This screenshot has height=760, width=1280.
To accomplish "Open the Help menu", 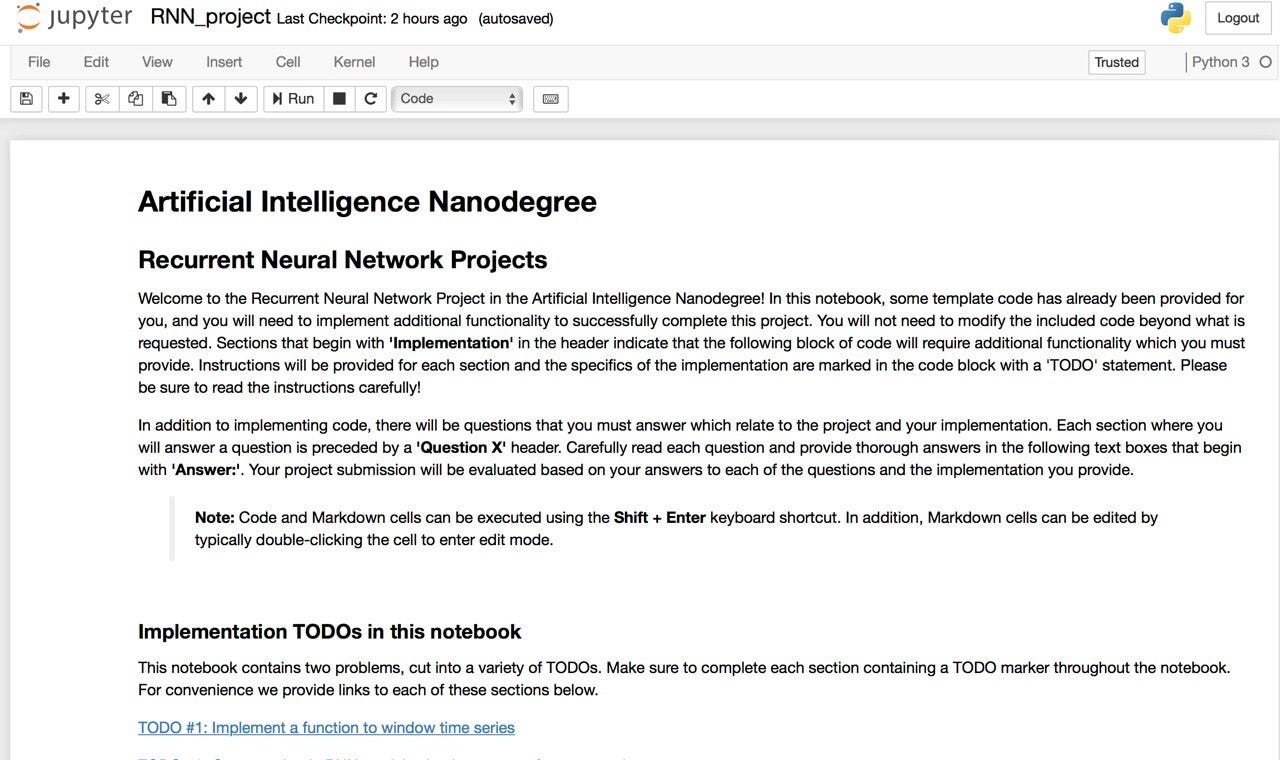I will pos(423,61).
